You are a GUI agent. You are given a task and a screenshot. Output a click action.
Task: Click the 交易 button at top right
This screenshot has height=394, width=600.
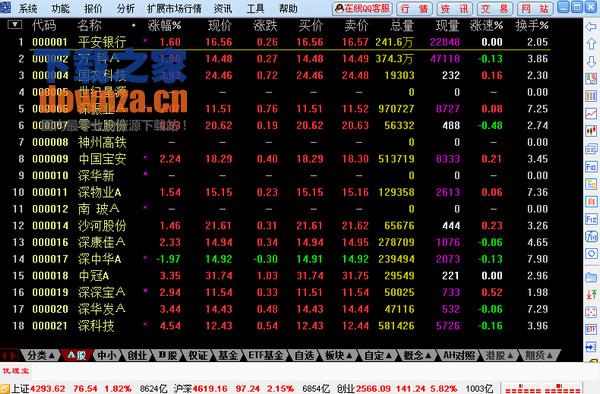(495, 8)
